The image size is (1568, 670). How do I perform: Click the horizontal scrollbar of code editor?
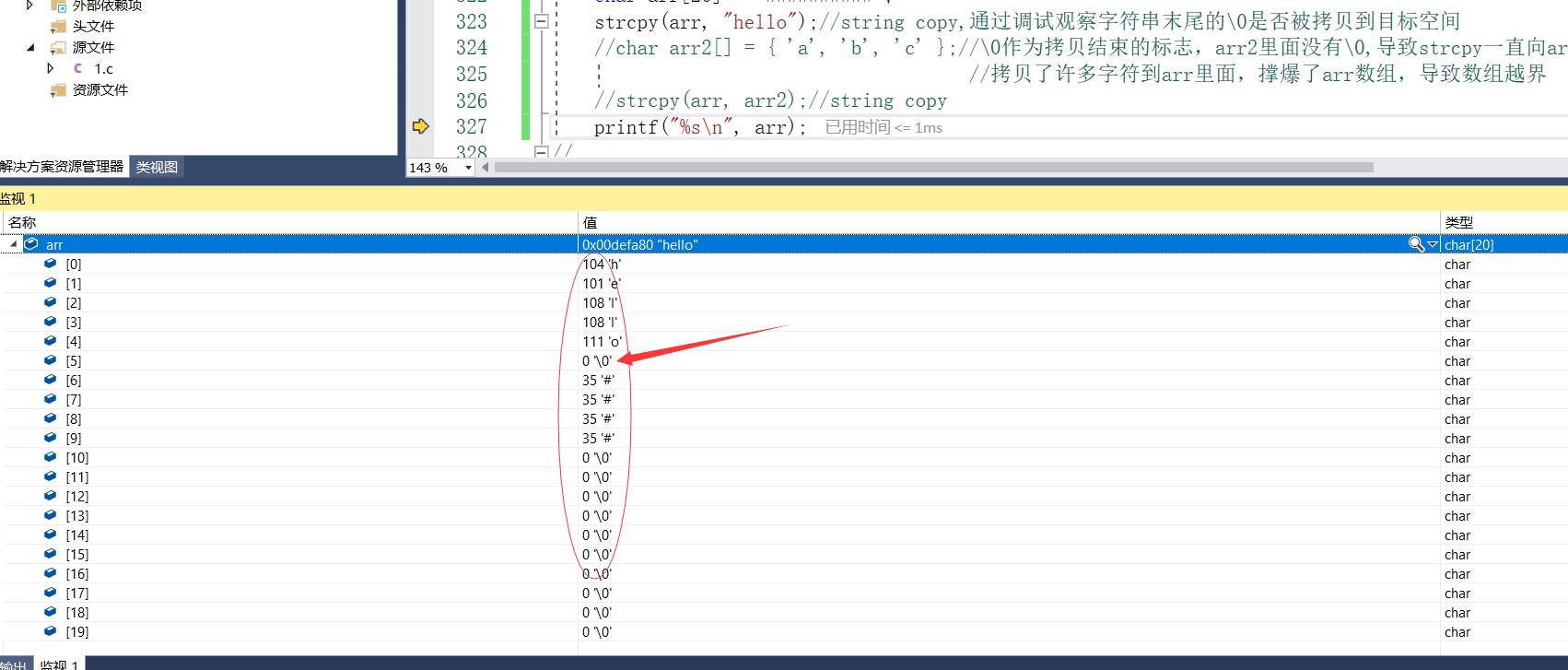934,168
